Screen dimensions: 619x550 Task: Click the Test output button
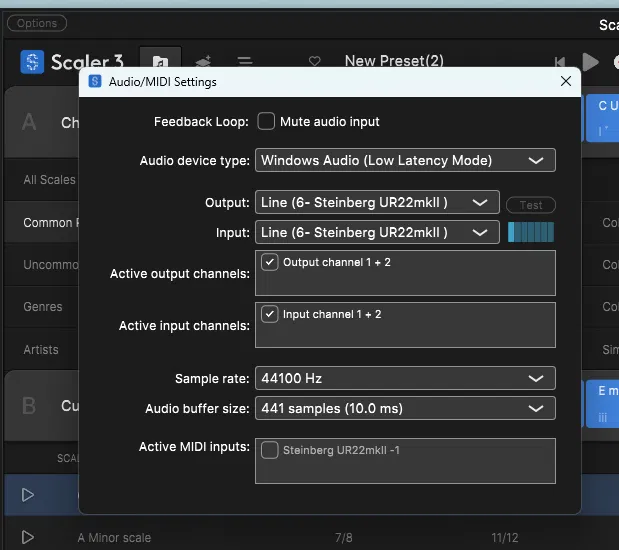[531, 205]
